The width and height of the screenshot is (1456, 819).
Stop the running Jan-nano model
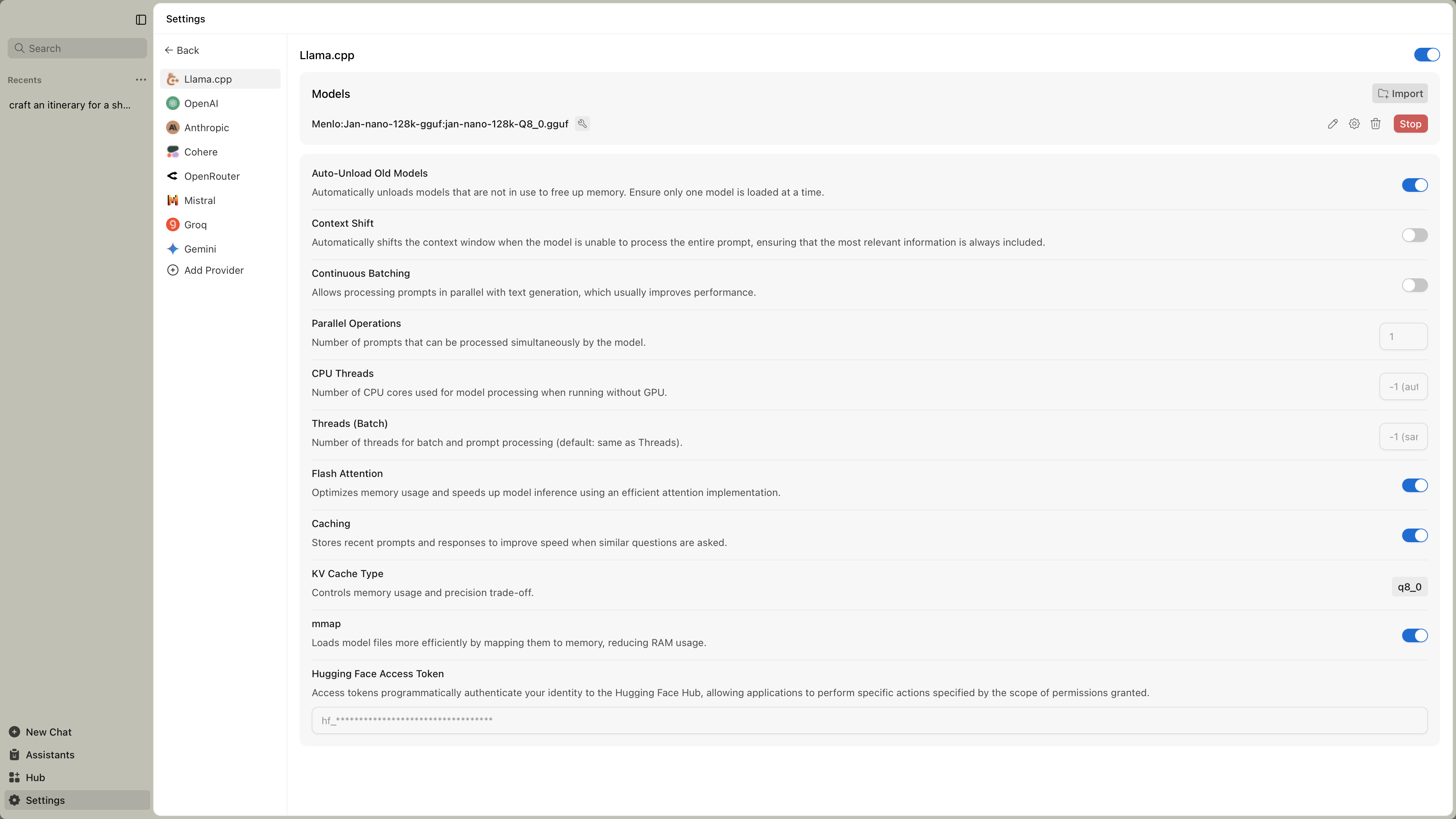(x=1410, y=124)
